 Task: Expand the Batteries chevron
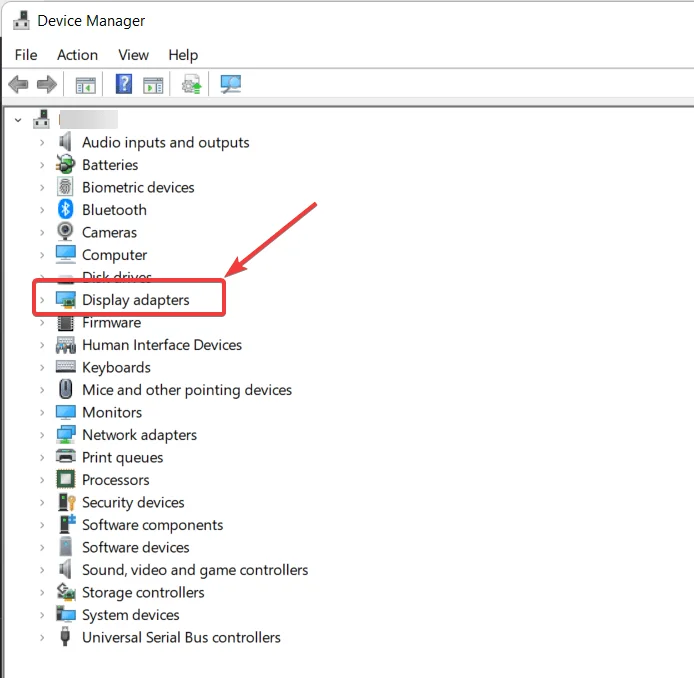click(42, 165)
